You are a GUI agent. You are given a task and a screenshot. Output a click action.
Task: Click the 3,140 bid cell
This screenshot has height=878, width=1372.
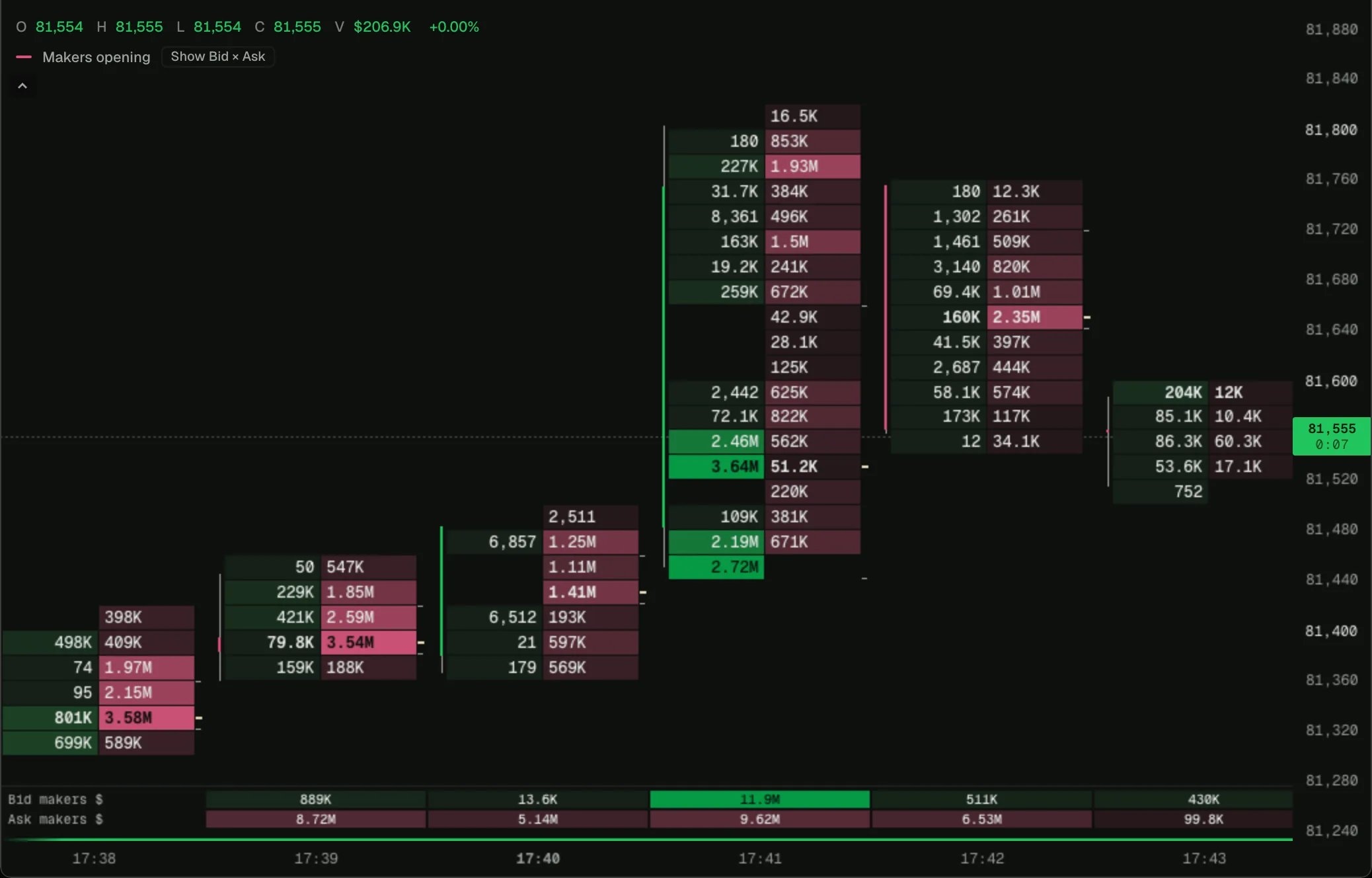pyautogui.click(x=938, y=267)
